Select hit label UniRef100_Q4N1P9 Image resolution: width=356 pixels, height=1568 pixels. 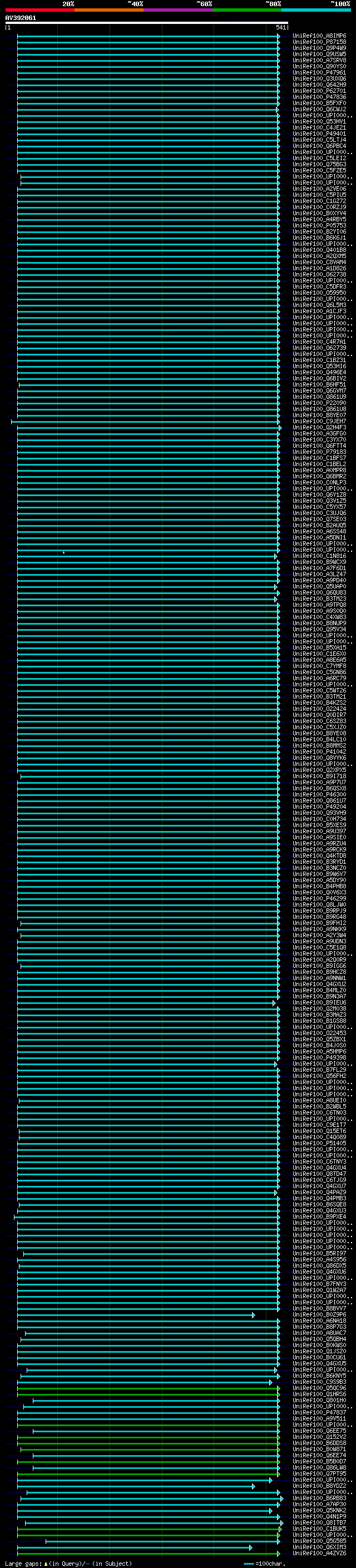point(319,1517)
